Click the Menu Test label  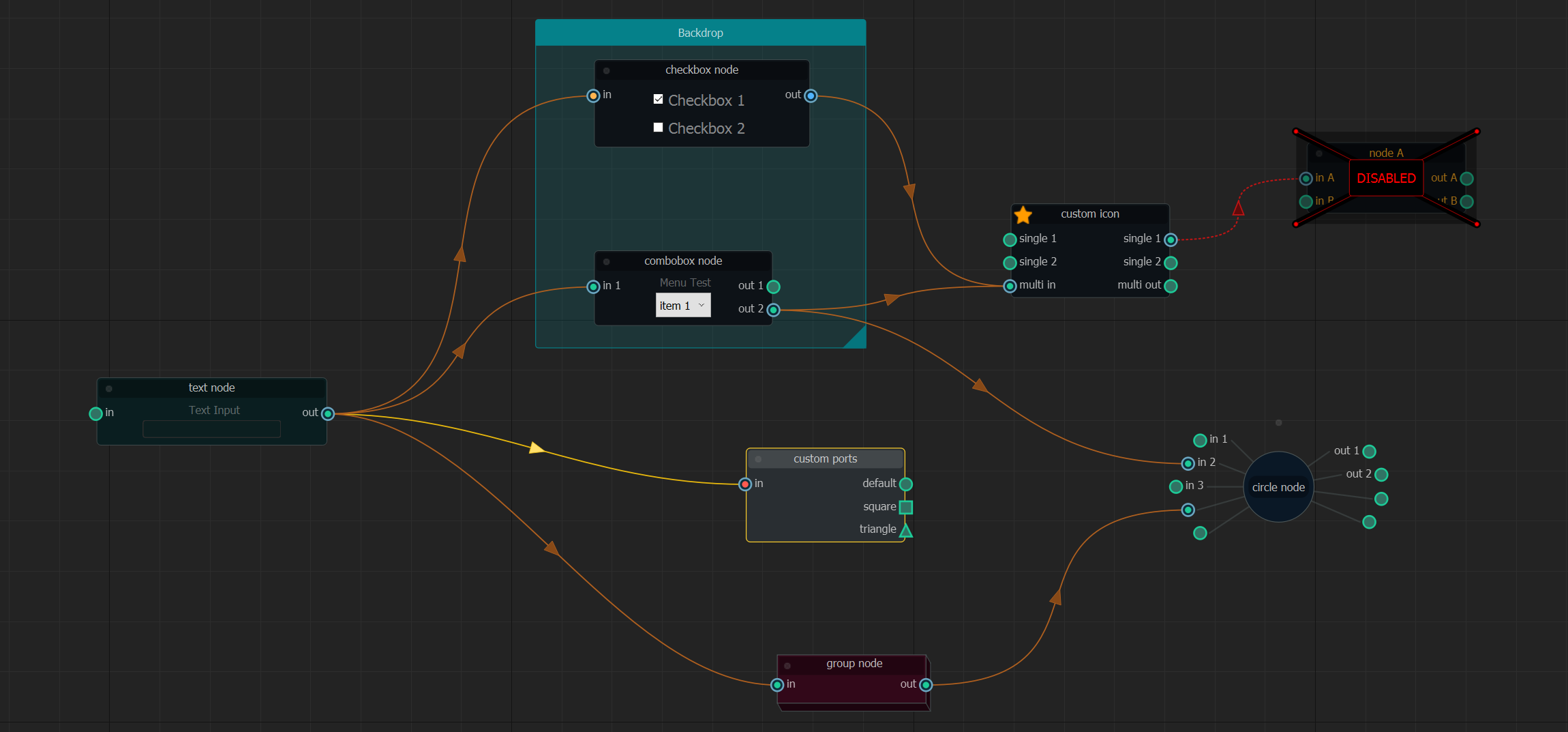tap(684, 282)
